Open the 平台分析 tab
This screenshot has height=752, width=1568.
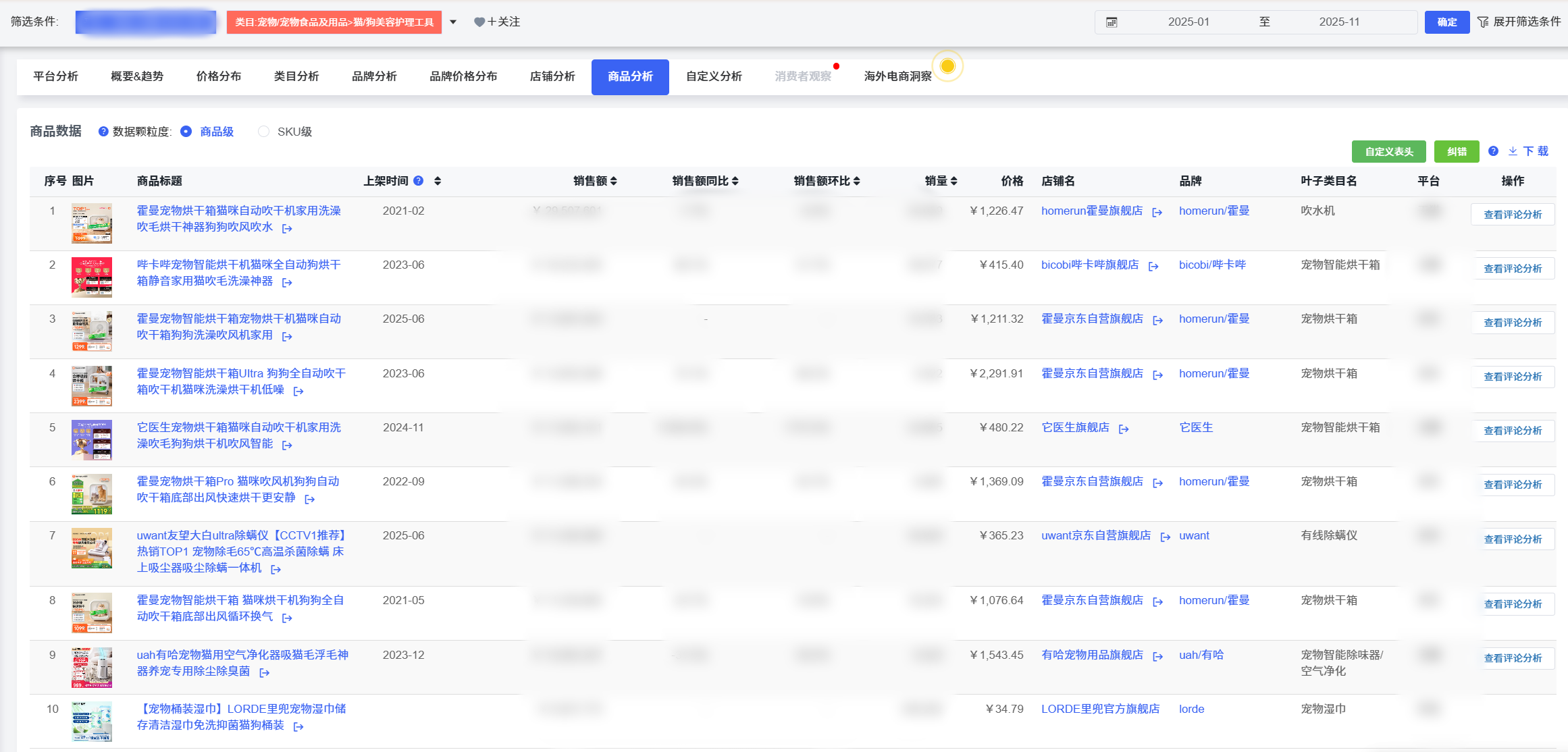[x=55, y=76]
